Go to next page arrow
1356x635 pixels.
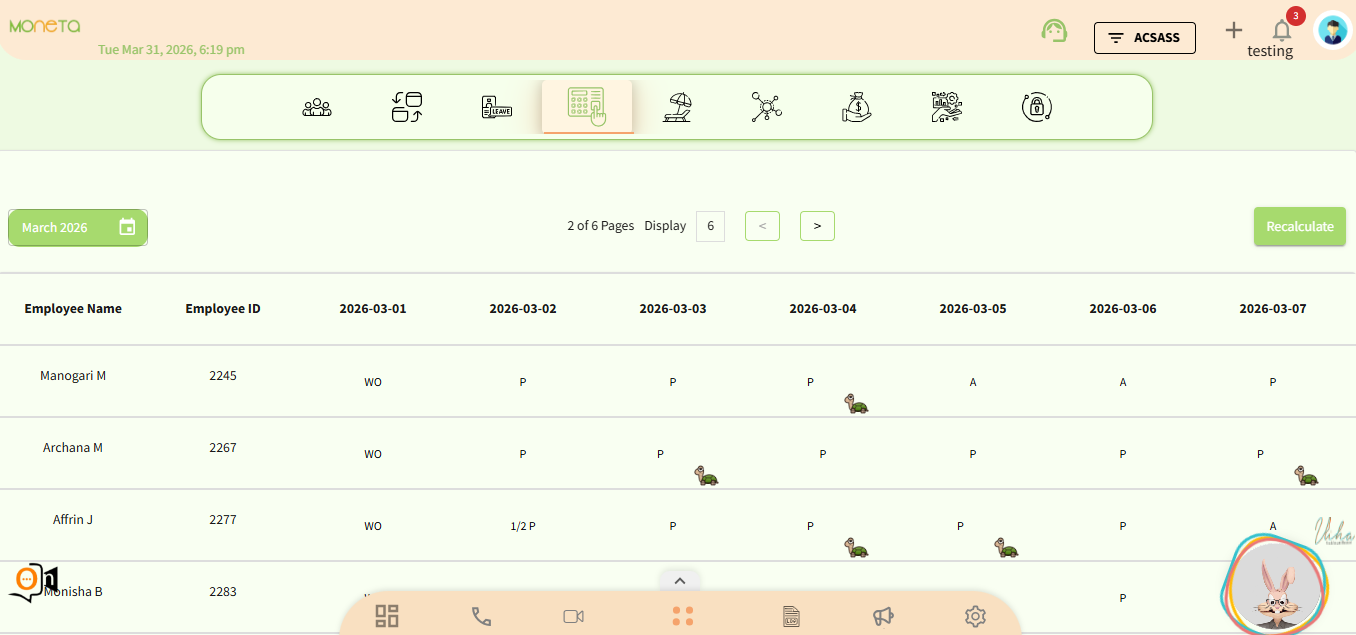click(x=817, y=226)
